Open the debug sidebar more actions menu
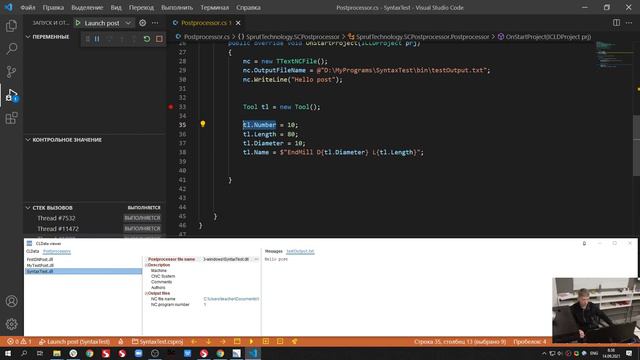The image size is (640, 360). [155, 23]
